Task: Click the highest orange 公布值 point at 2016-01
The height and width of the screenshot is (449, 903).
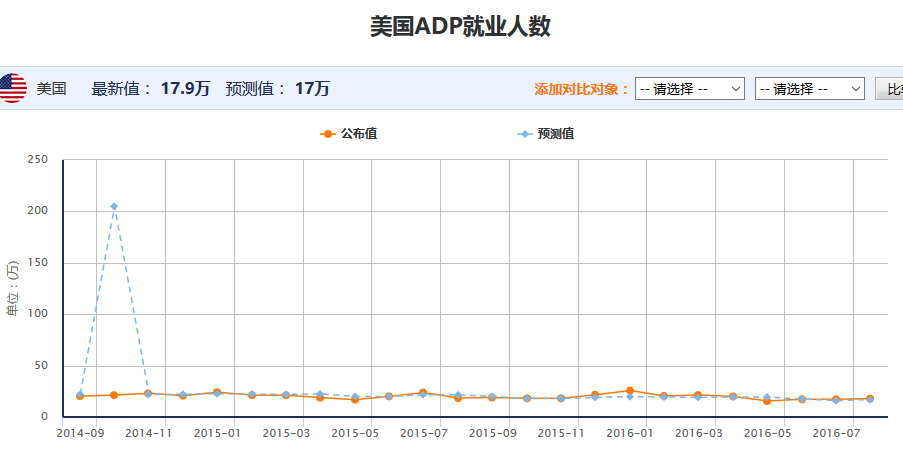Action: coord(629,391)
